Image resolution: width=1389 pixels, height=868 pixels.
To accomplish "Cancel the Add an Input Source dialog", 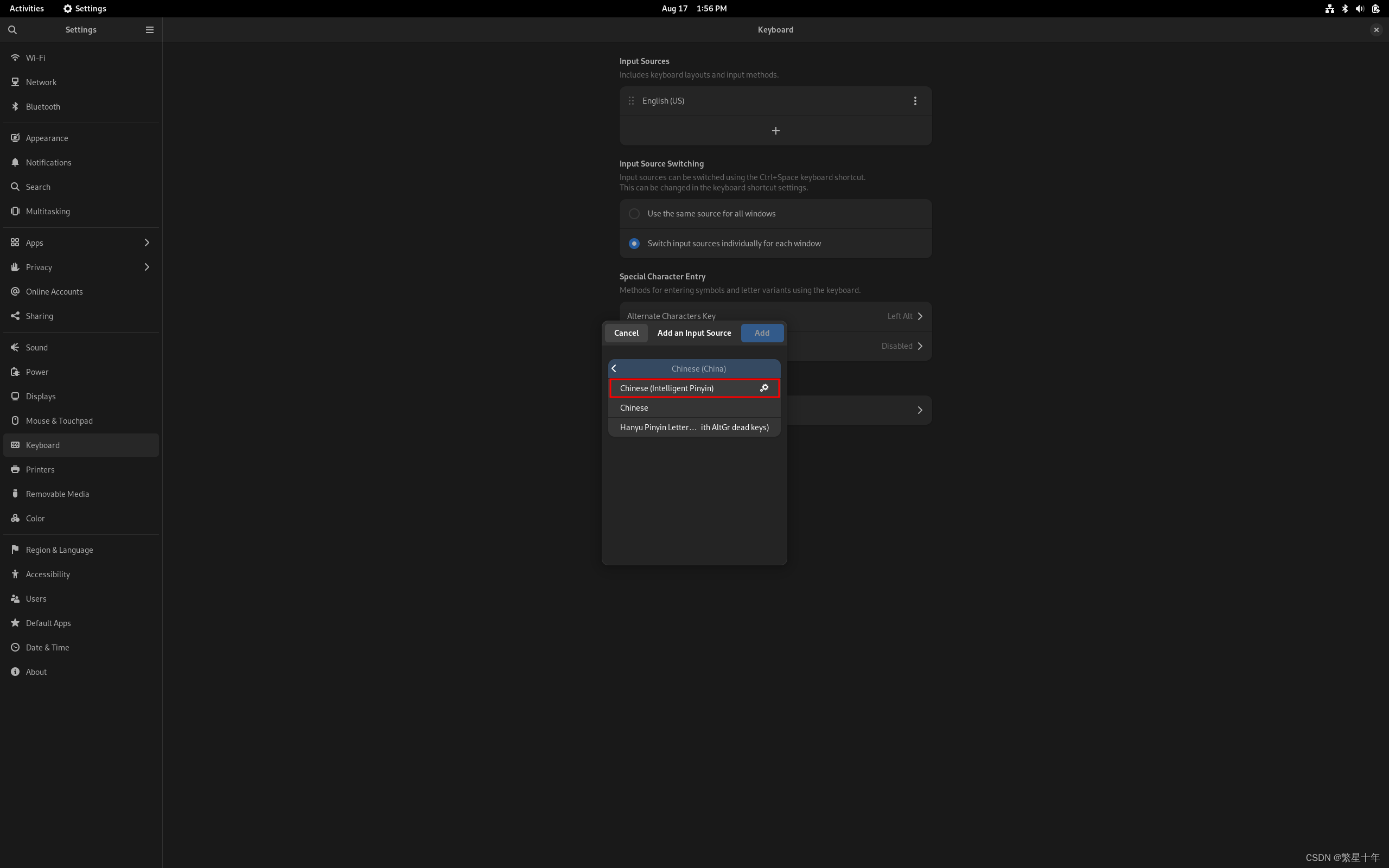I will click(x=626, y=333).
